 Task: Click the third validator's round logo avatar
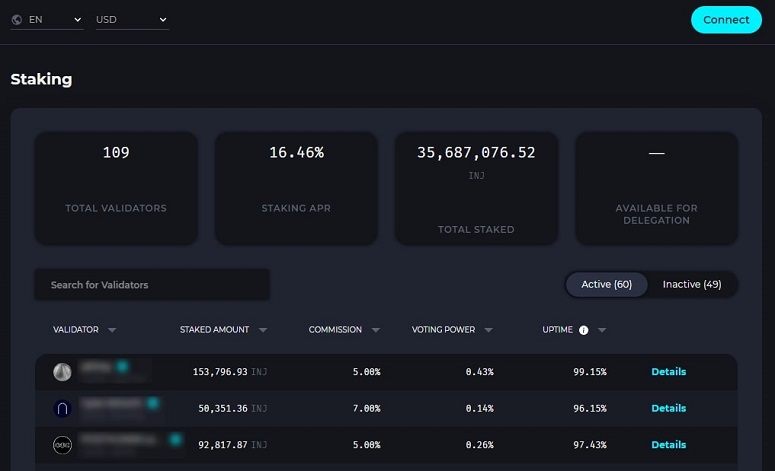(x=62, y=445)
